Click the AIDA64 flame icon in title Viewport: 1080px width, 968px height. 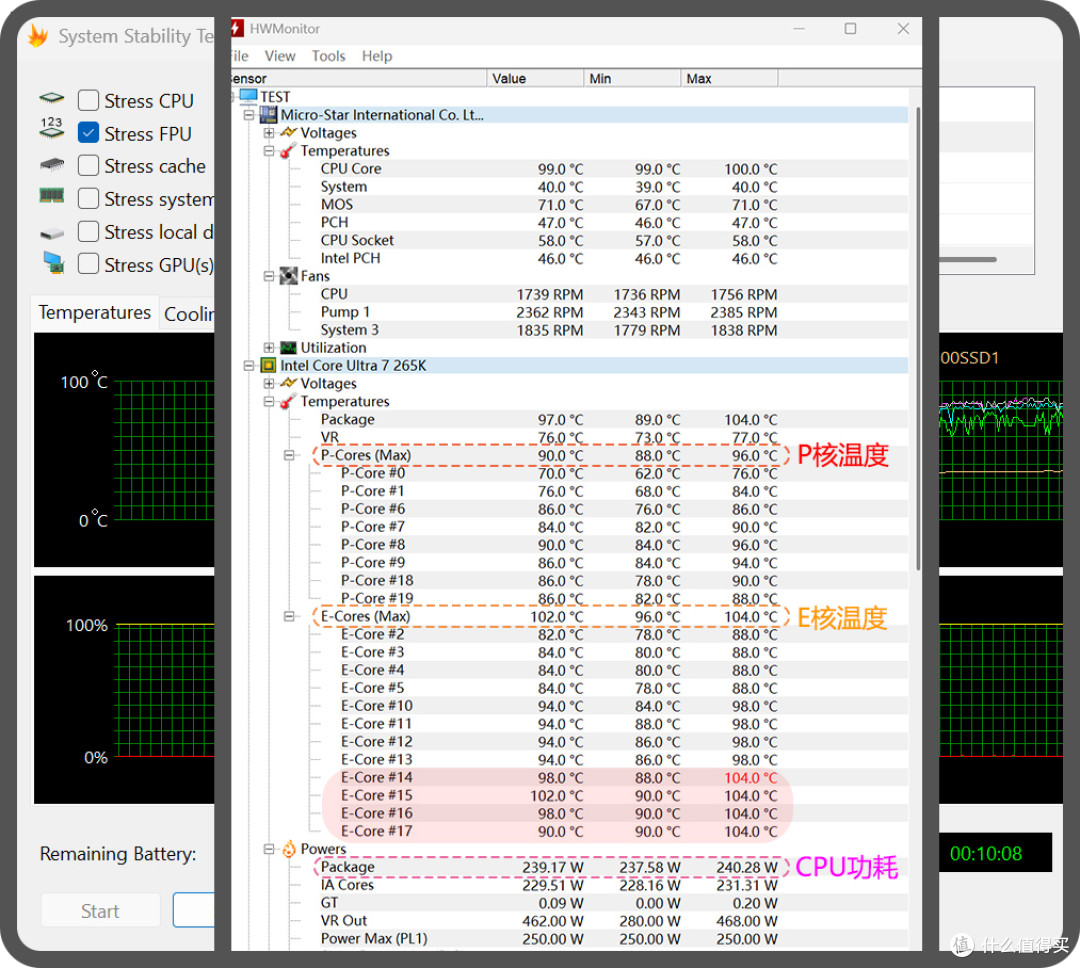click(x=38, y=36)
